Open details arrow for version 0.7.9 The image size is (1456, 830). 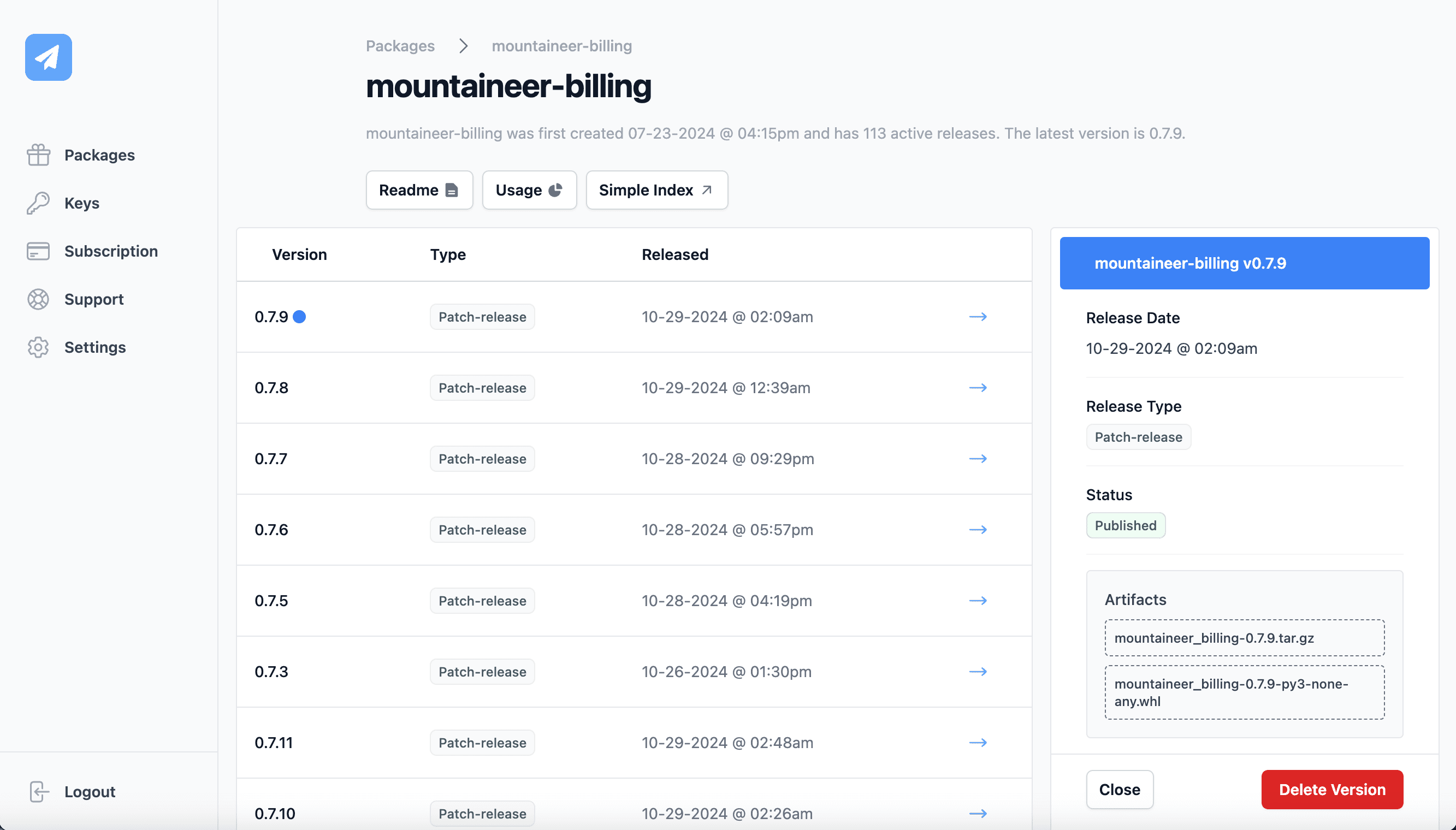(978, 316)
